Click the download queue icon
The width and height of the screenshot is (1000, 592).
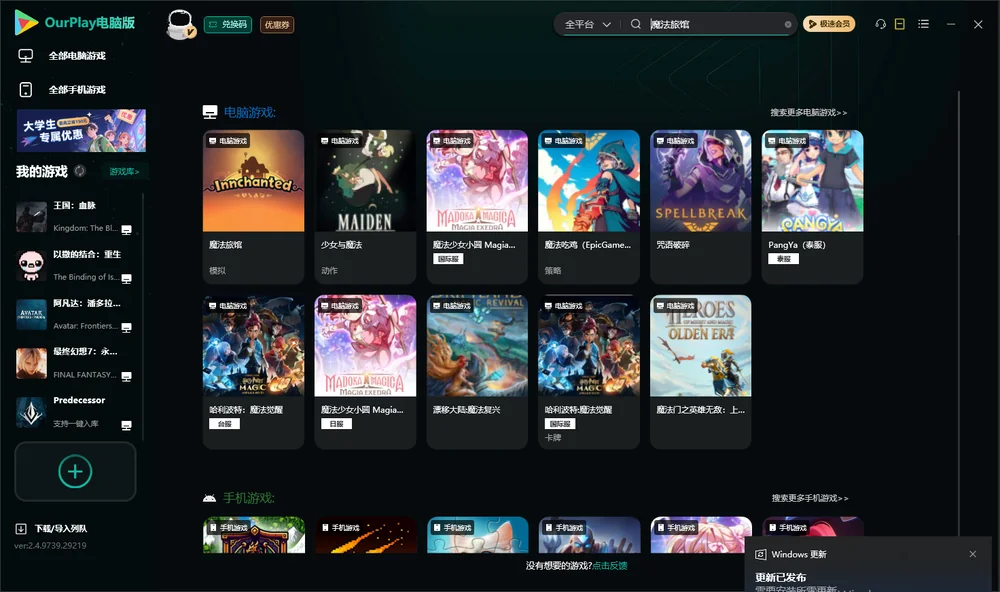tap(21, 529)
